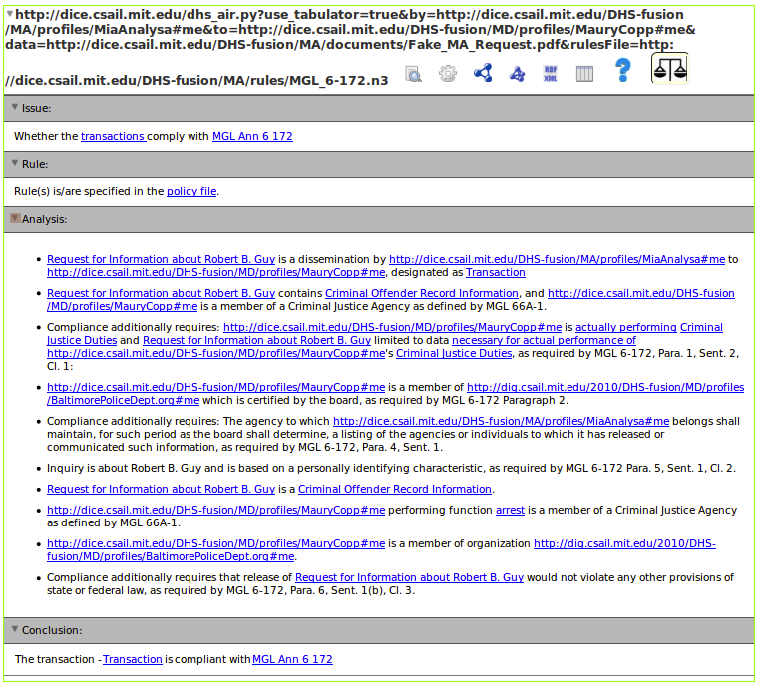The width and height of the screenshot is (760, 689).
Task: Open the document outline search icon
Action: [x=413, y=74]
